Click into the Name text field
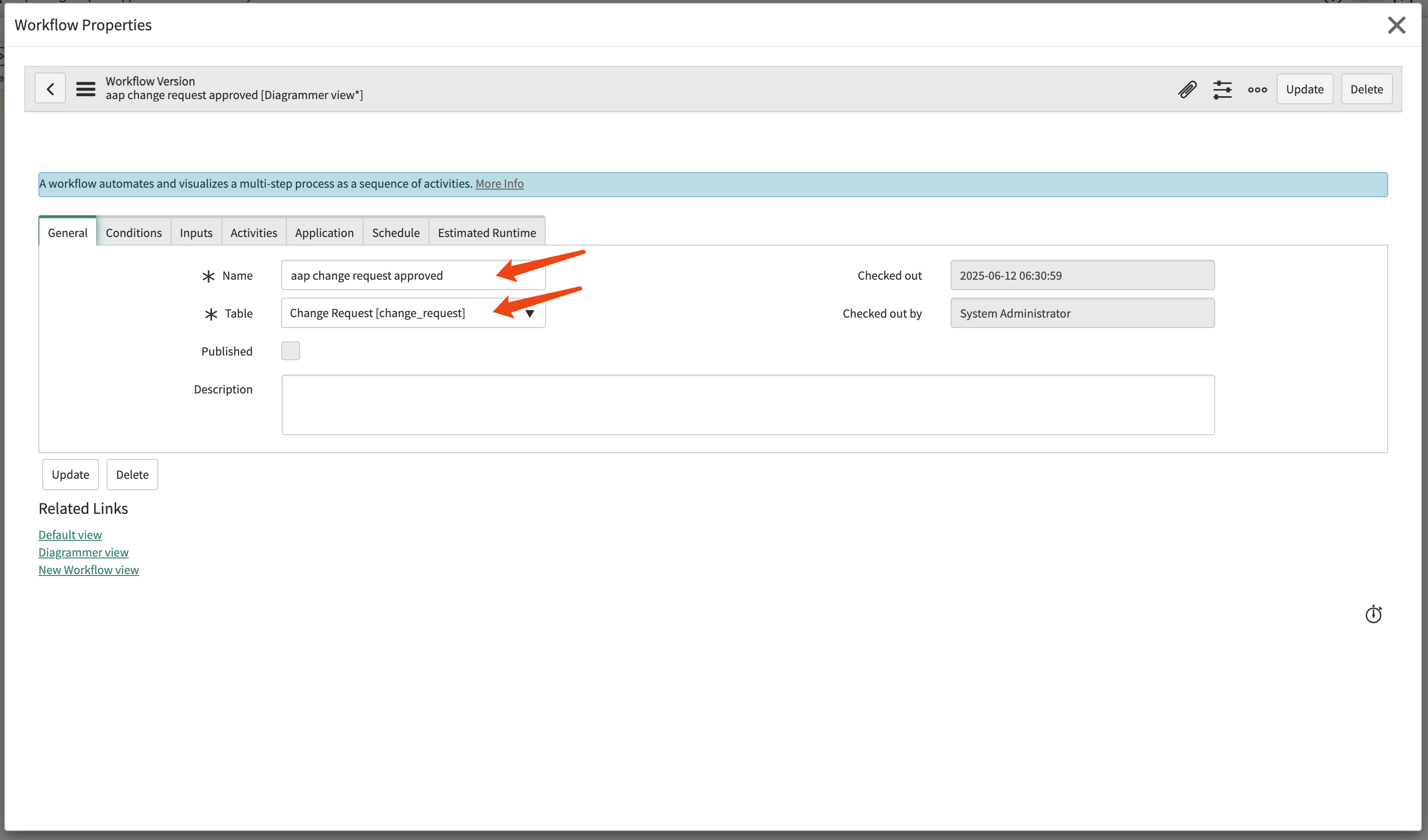Screen dimensions: 1428x840 391,275
